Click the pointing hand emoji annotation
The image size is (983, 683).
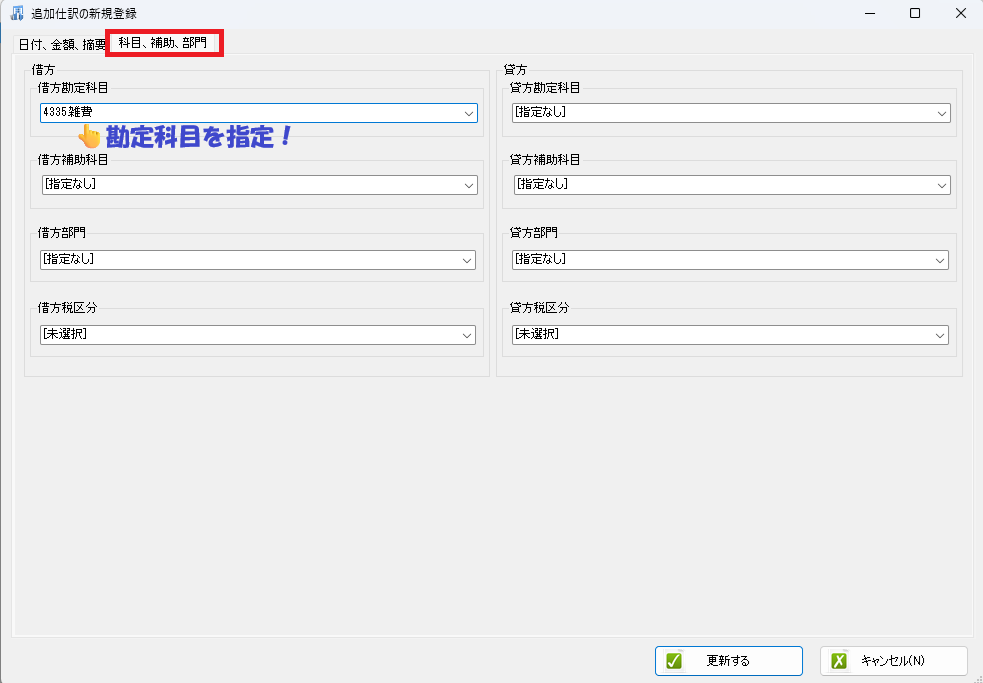tap(90, 137)
